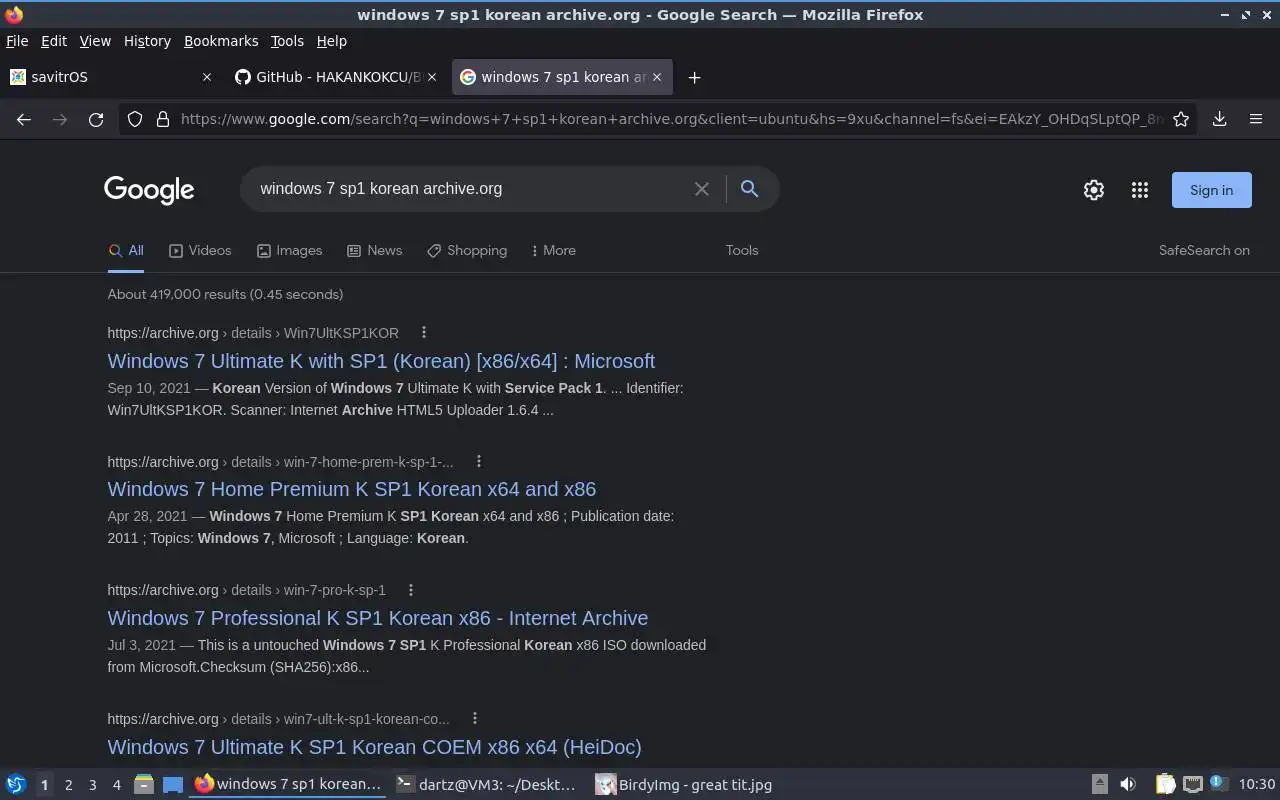This screenshot has height=800, width=1280.
Task: Open Windows 7 Ultimate K COEM HeiDoc result
Action: (374, 747)
